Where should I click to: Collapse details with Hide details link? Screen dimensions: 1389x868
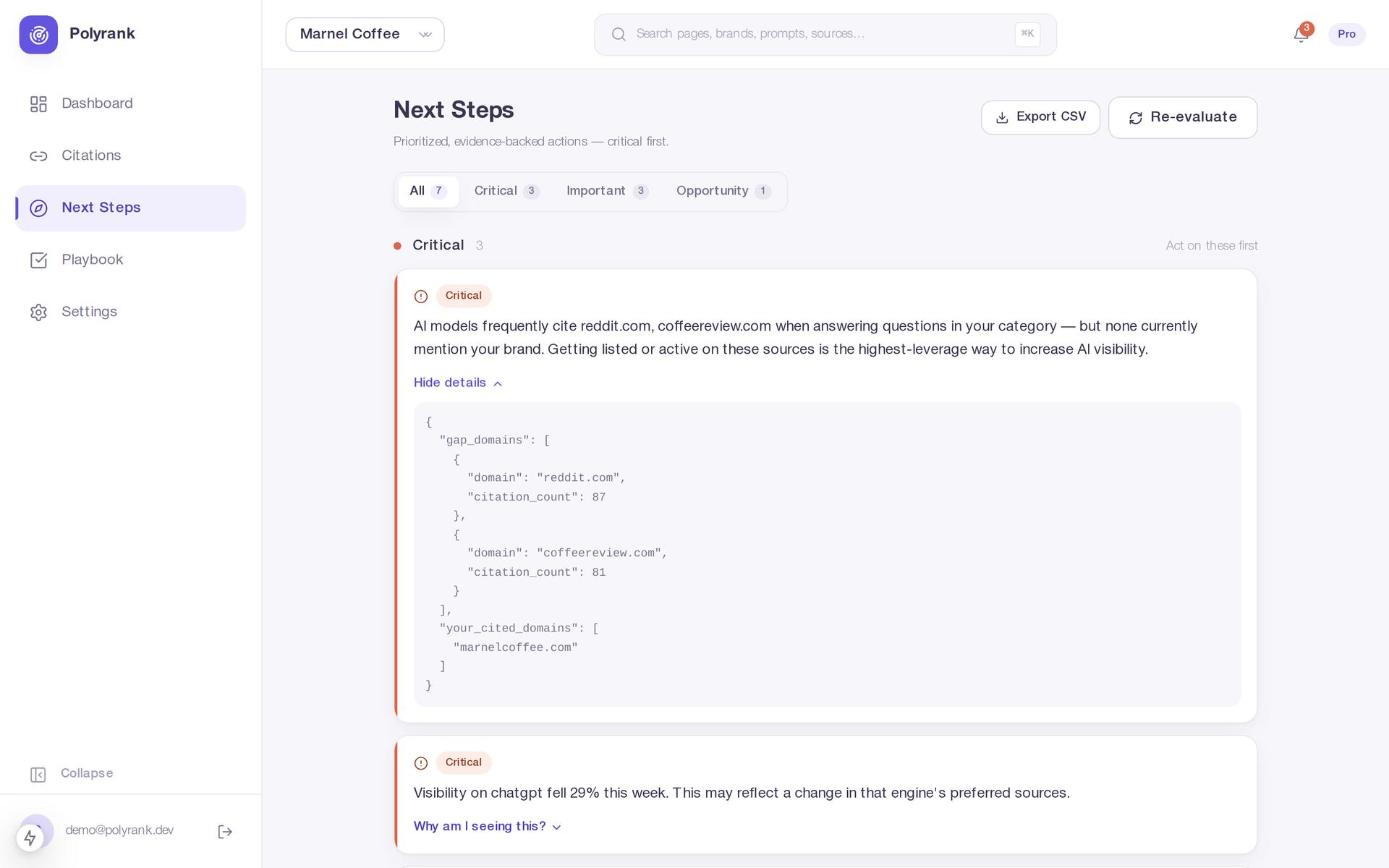(458, 383)
